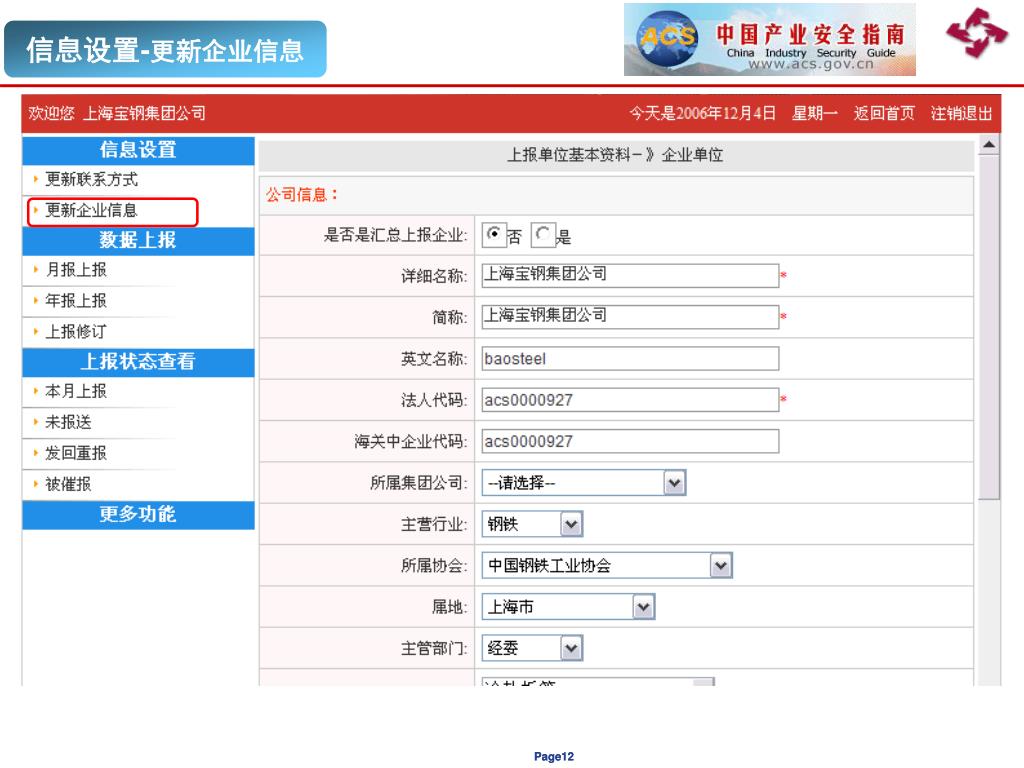Click the 海关中企业代码 input field
1024x768 pixels.
click(x=630, y=441)
